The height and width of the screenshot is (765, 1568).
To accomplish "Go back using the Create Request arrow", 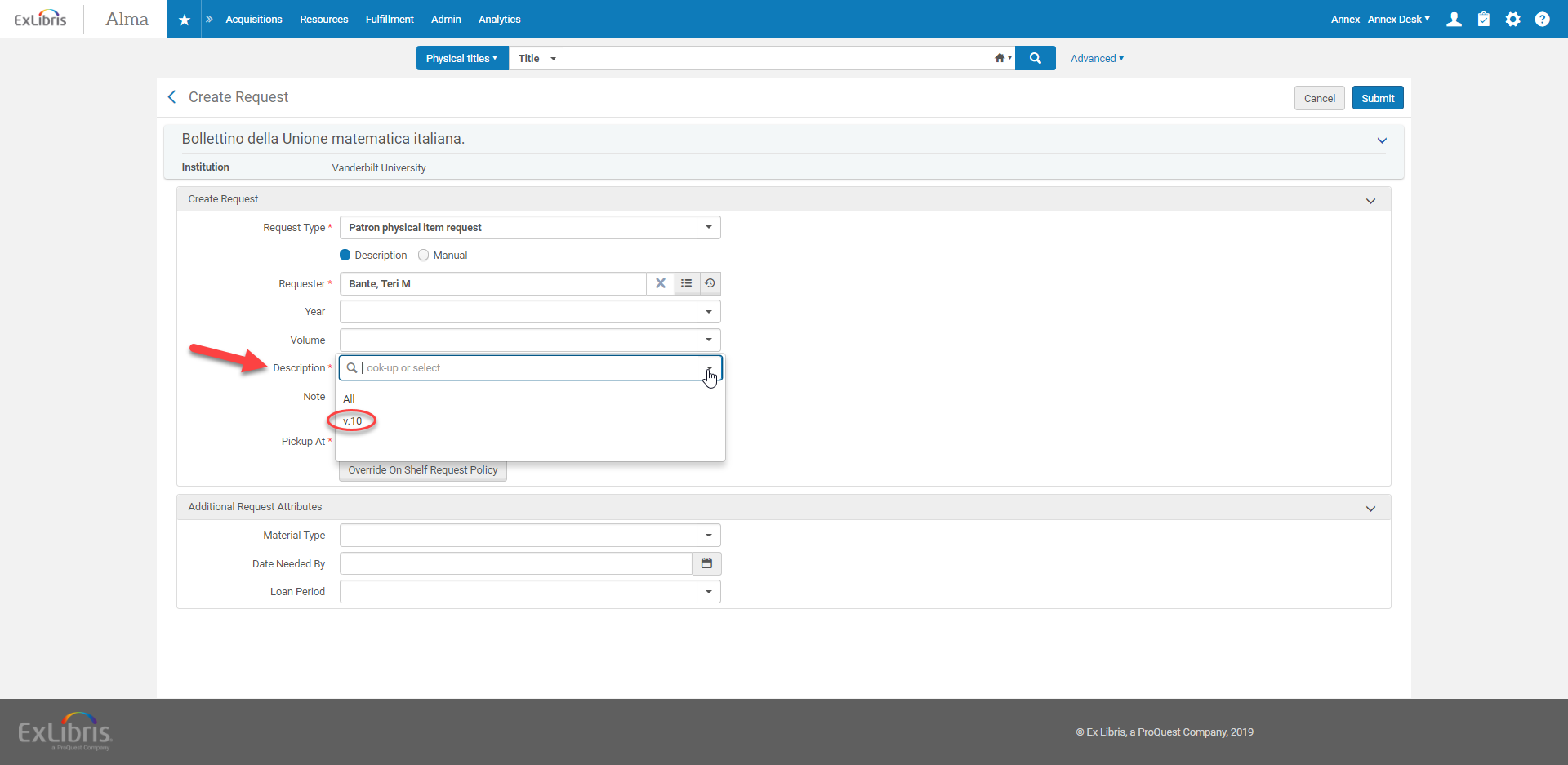I will pos(171,97).
